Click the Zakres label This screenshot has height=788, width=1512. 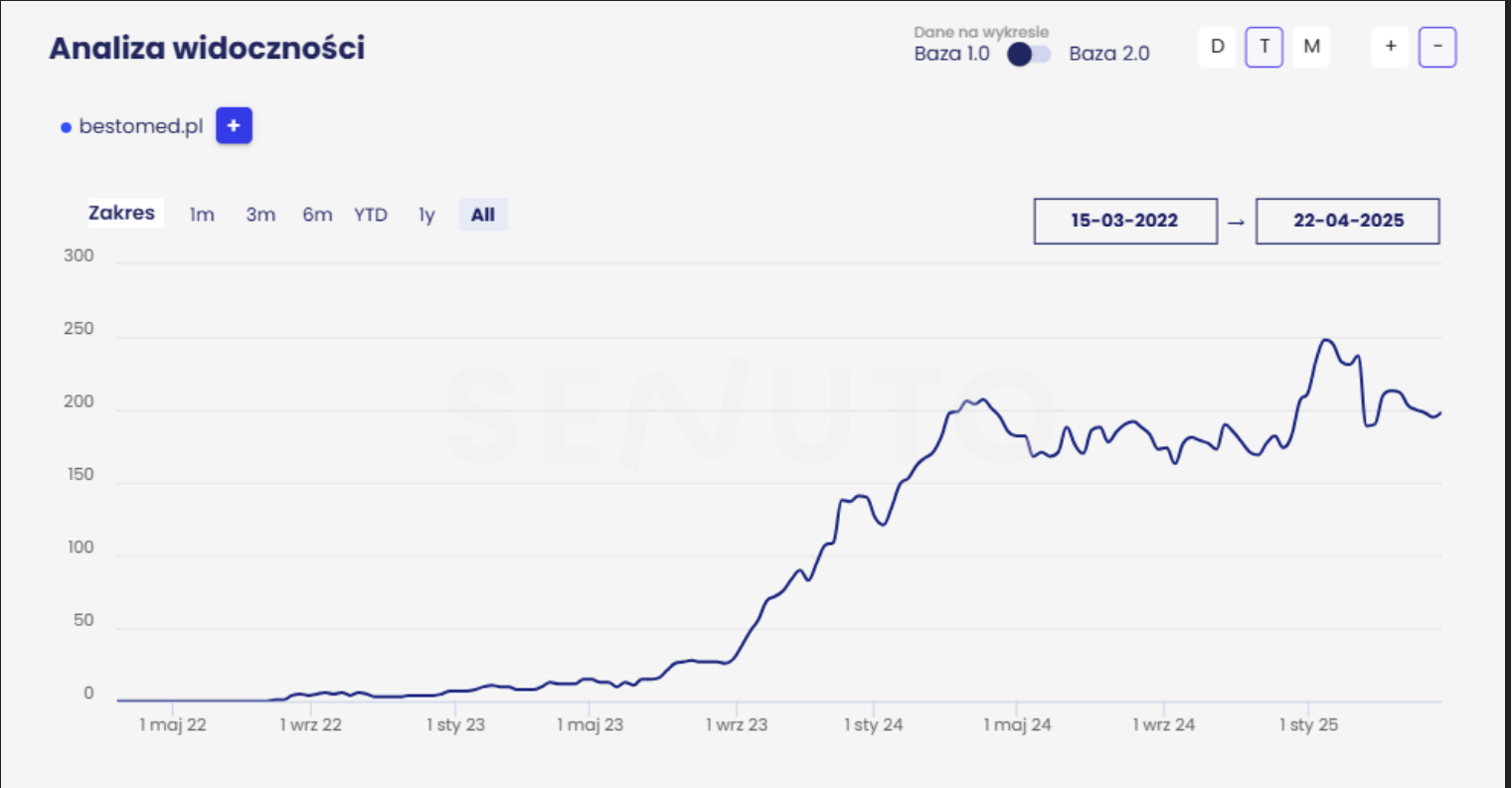pyautogui.click(x=121, y=213)
